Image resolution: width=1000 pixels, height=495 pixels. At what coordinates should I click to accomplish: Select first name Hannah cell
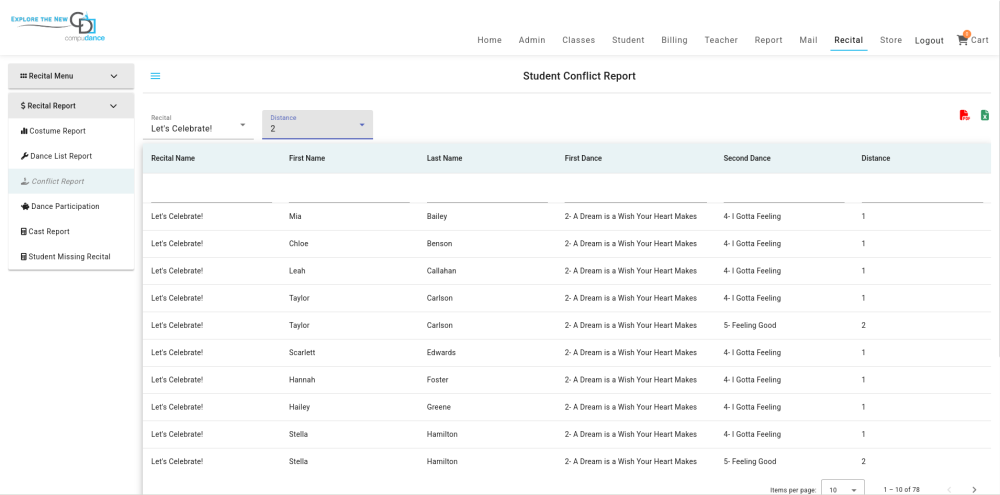[x=302, y=380]
